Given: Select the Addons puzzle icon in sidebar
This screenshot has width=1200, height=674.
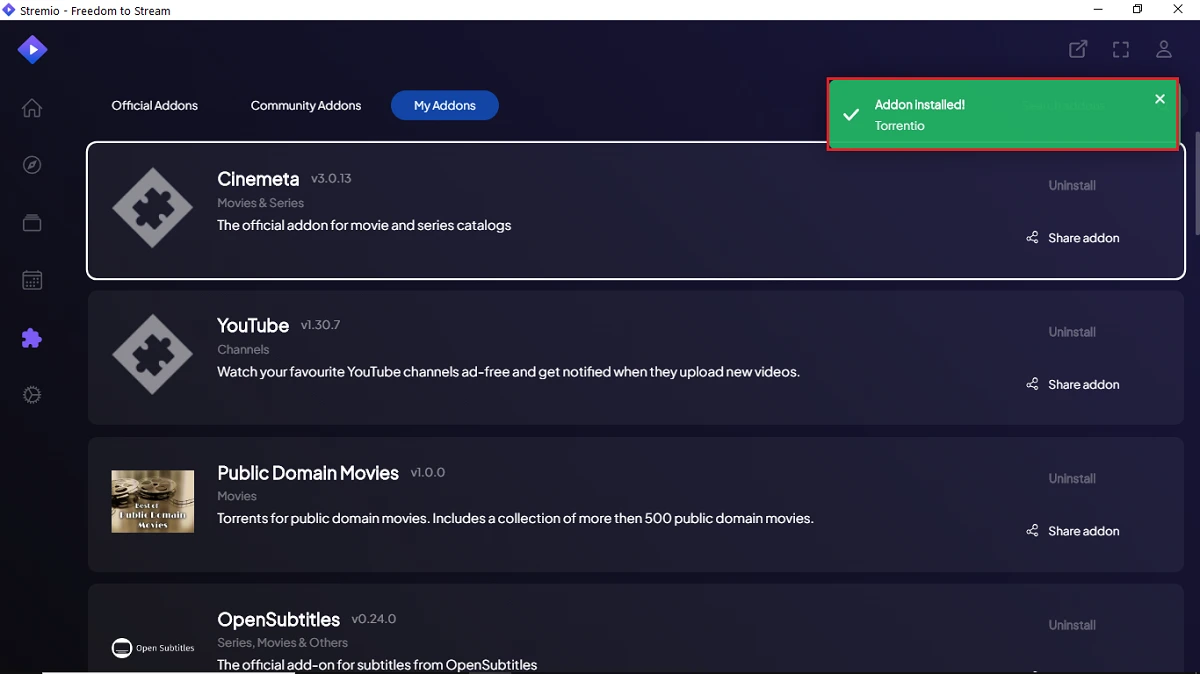Looking at the screenshot, I should pyautogui.click(x=32, y=339).
